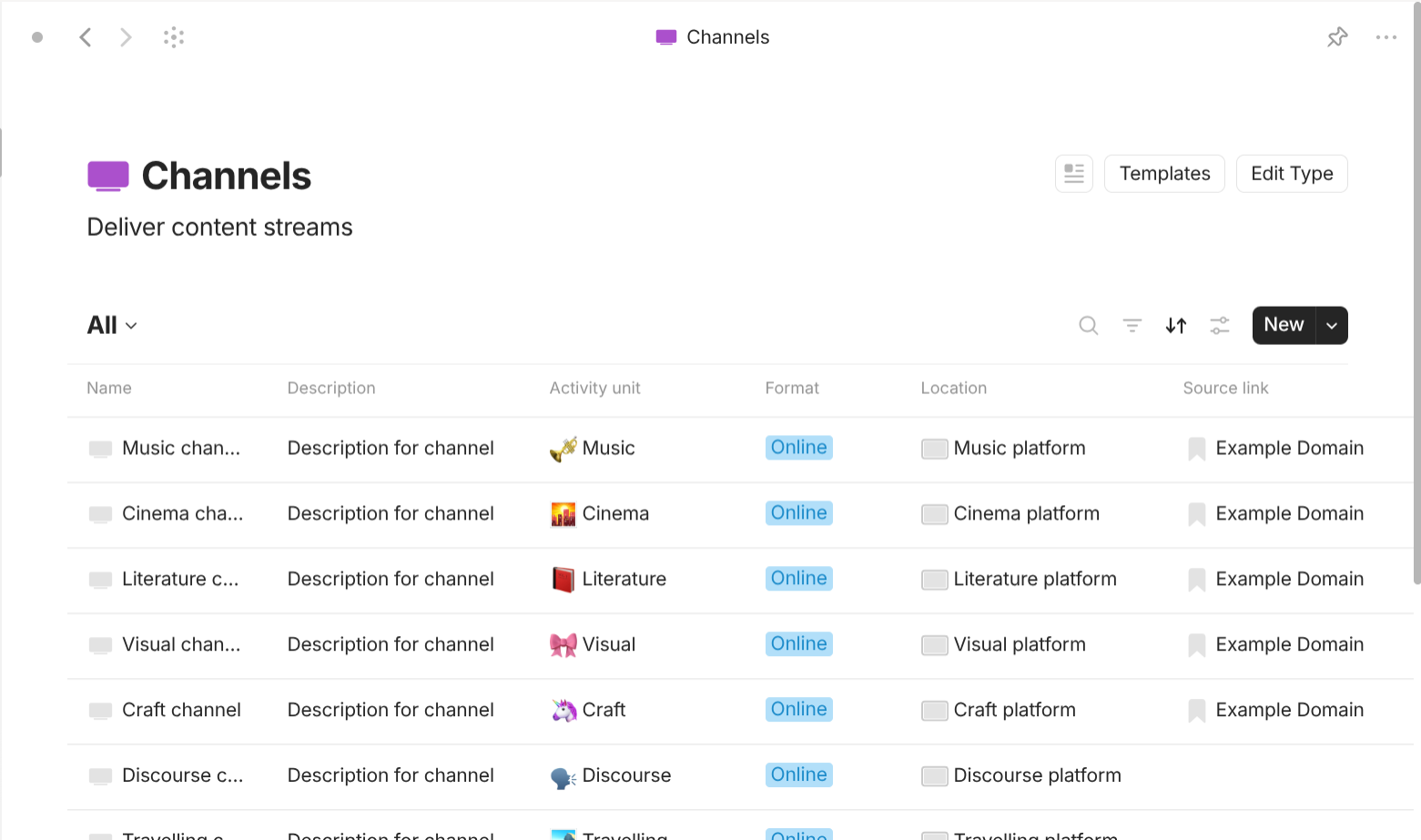The height and width of the screenshot is (840, 1421).
Task: Check the Craft platform checkbox
Action: [x=934, y=711]
